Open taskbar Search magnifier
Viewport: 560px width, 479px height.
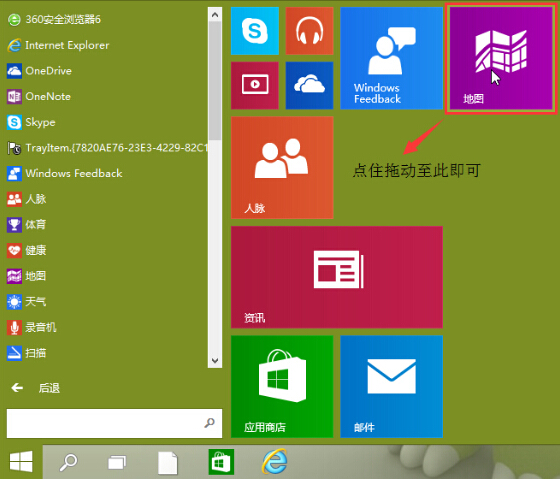pyautogui.click(x=68, y=462)
